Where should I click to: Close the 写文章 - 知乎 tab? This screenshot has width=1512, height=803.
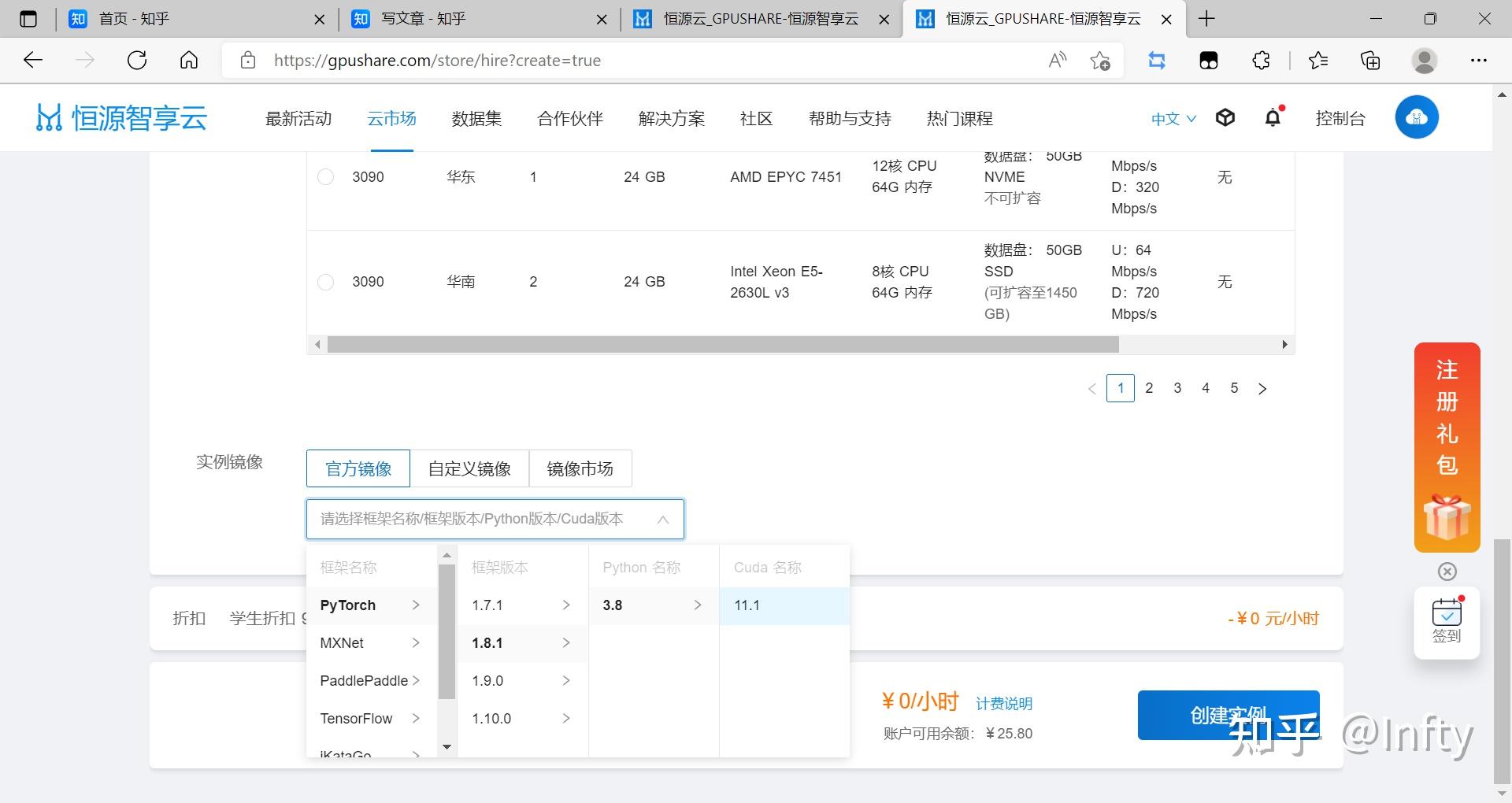602,20
